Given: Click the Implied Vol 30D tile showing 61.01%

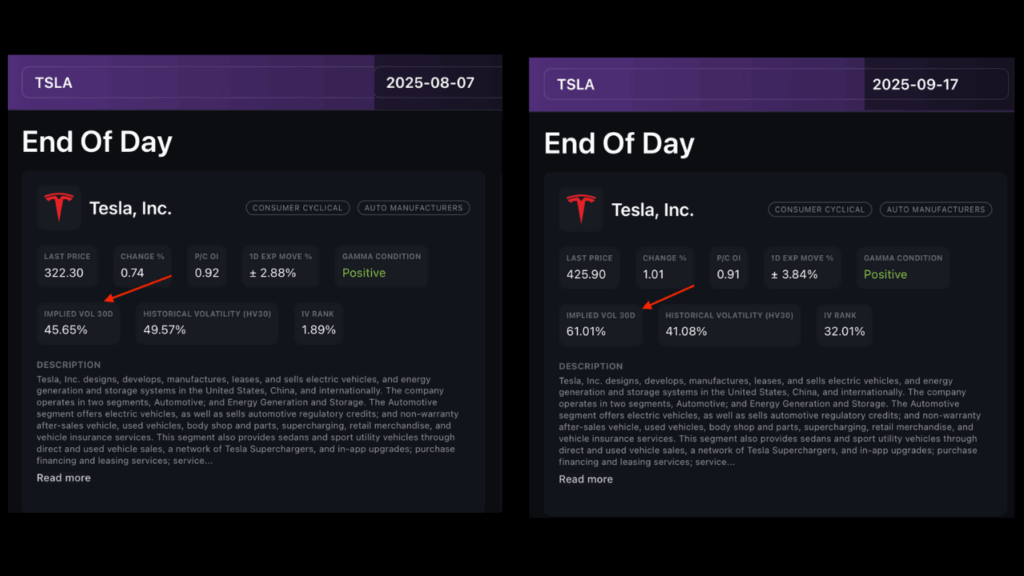Looking at the screenshot, I should click(x=601, y=323).
